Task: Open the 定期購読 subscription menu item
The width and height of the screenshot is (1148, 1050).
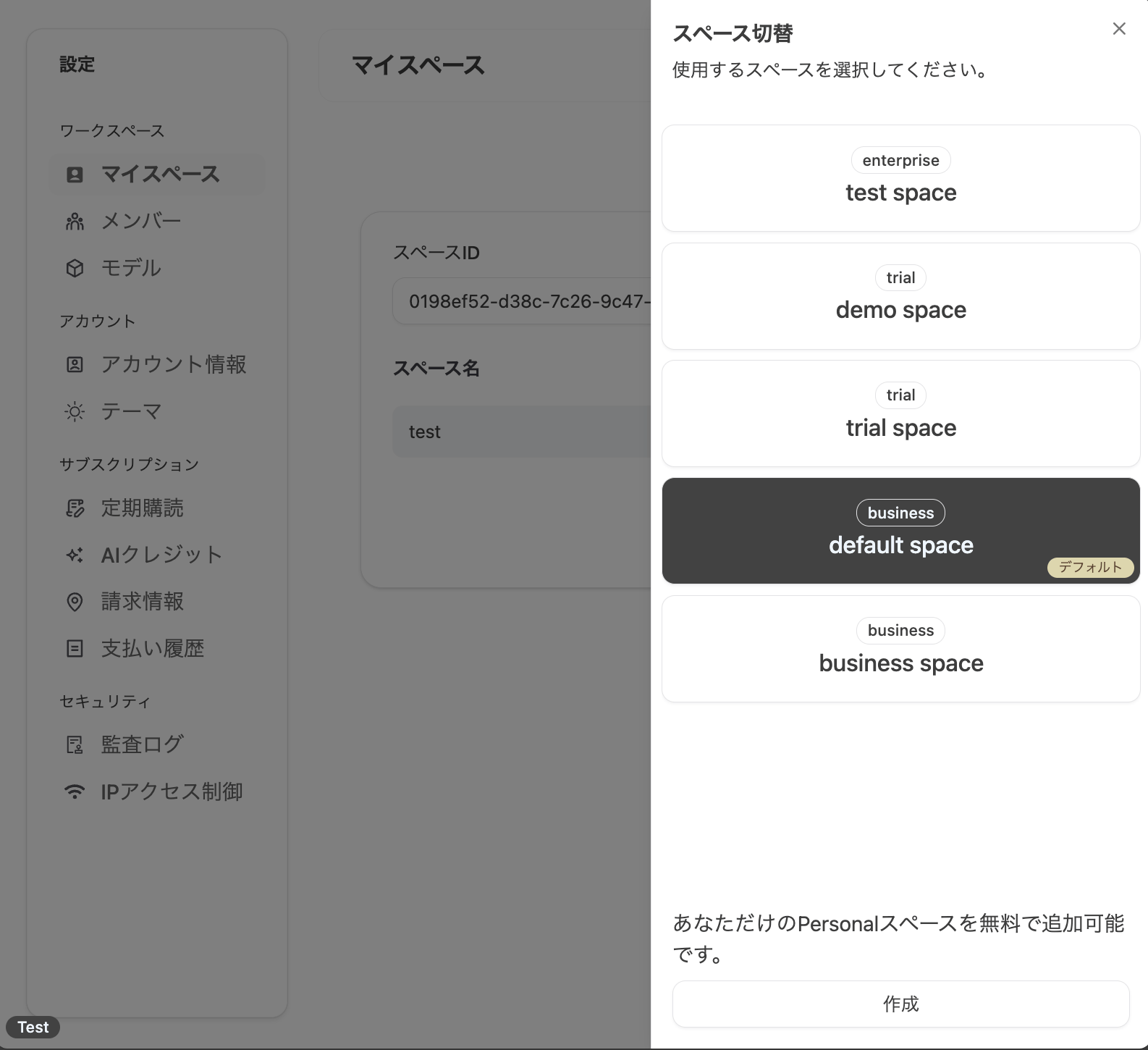Action: click(142, 508)
